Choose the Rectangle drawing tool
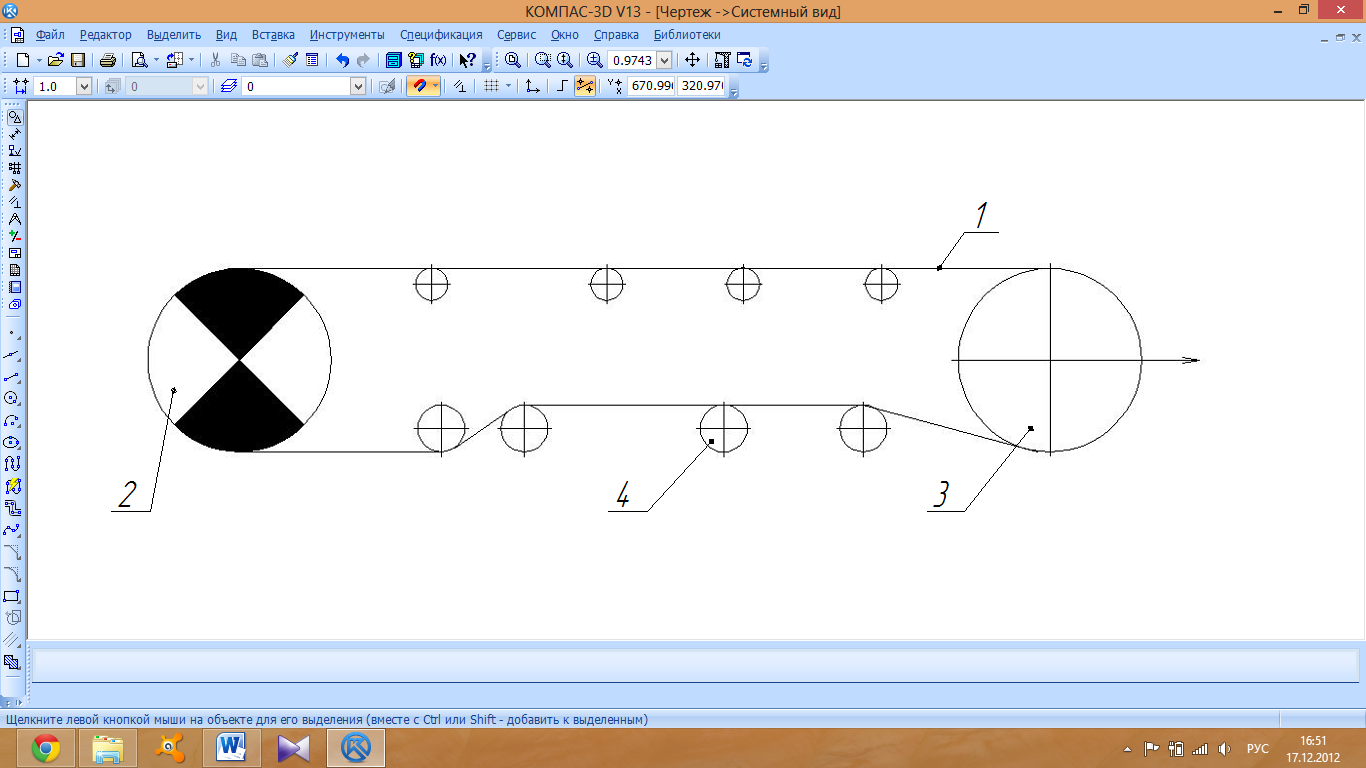This screenshot has width=1366, height=768. (x=13, y=596)
